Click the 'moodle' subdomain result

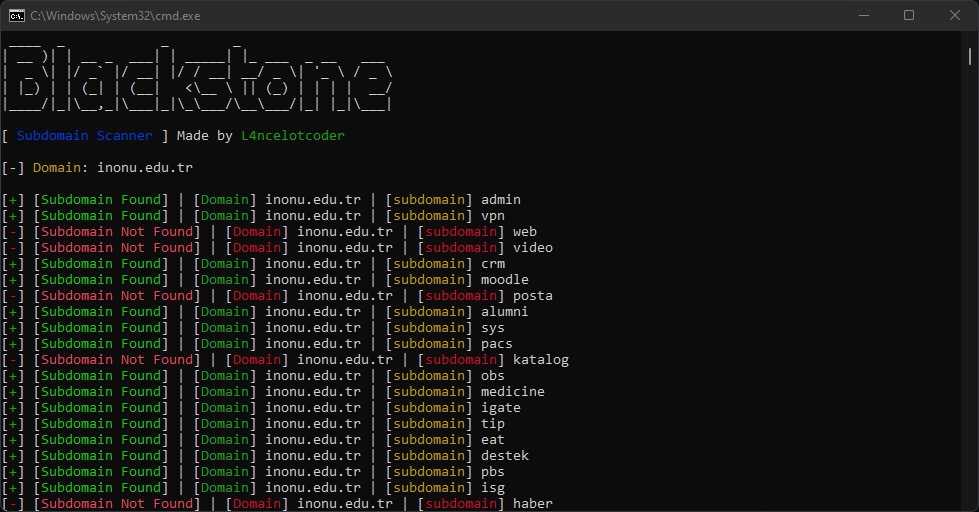[x=504, y=280]
